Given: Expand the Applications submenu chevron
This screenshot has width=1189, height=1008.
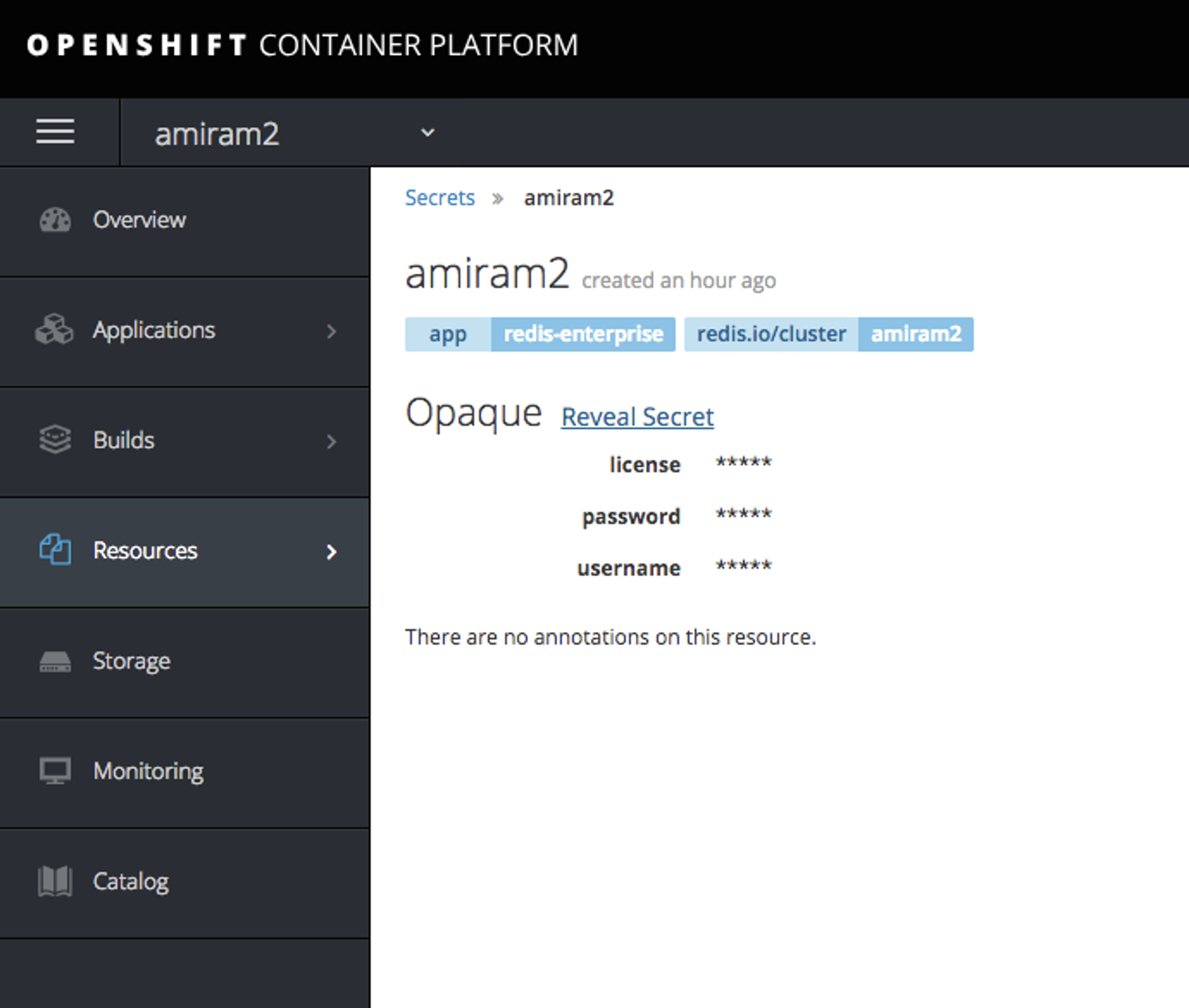Looking at the screenshot, I should tap(331, 331).
